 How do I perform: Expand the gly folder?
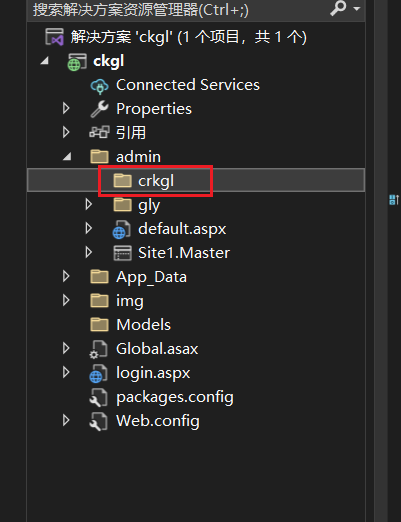[x=89, y=204]
